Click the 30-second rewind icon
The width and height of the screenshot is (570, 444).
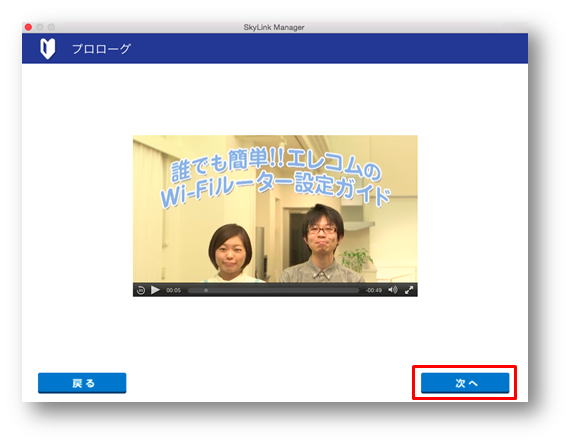141,290
